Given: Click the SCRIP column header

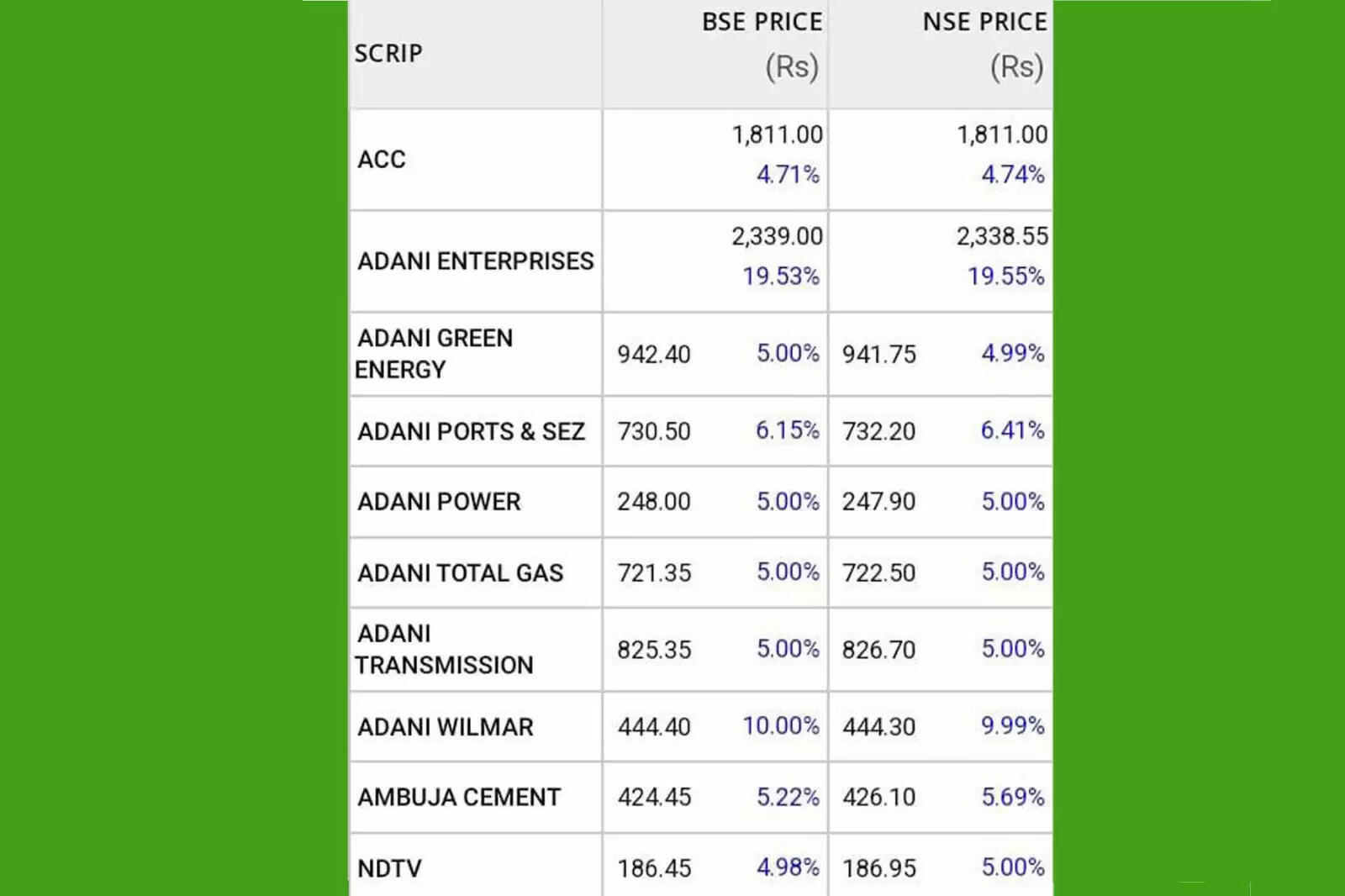Looking at the screenshot, I should click(x=388, y=54).
